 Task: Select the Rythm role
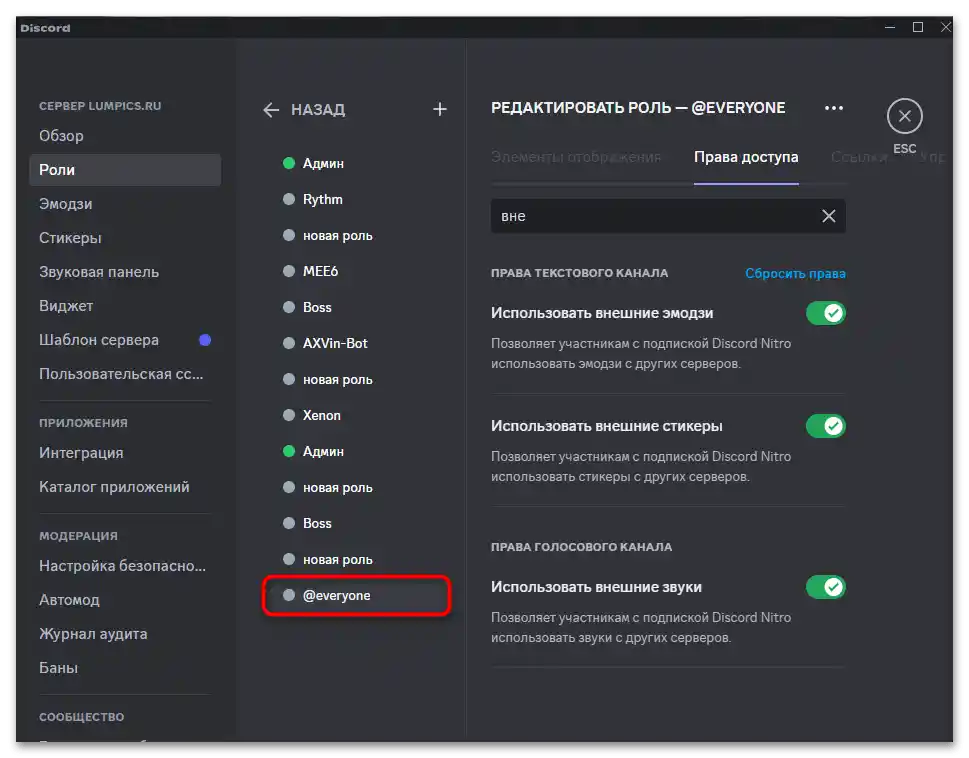click(x=323, y=199)
